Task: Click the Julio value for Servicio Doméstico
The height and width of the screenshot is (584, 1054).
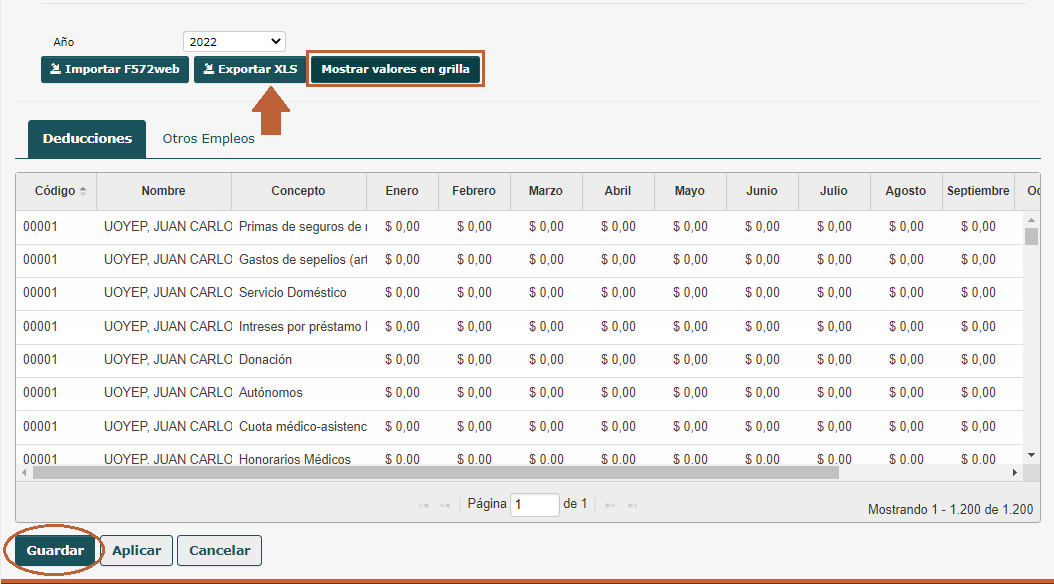Action: click(x=834, y=293)
